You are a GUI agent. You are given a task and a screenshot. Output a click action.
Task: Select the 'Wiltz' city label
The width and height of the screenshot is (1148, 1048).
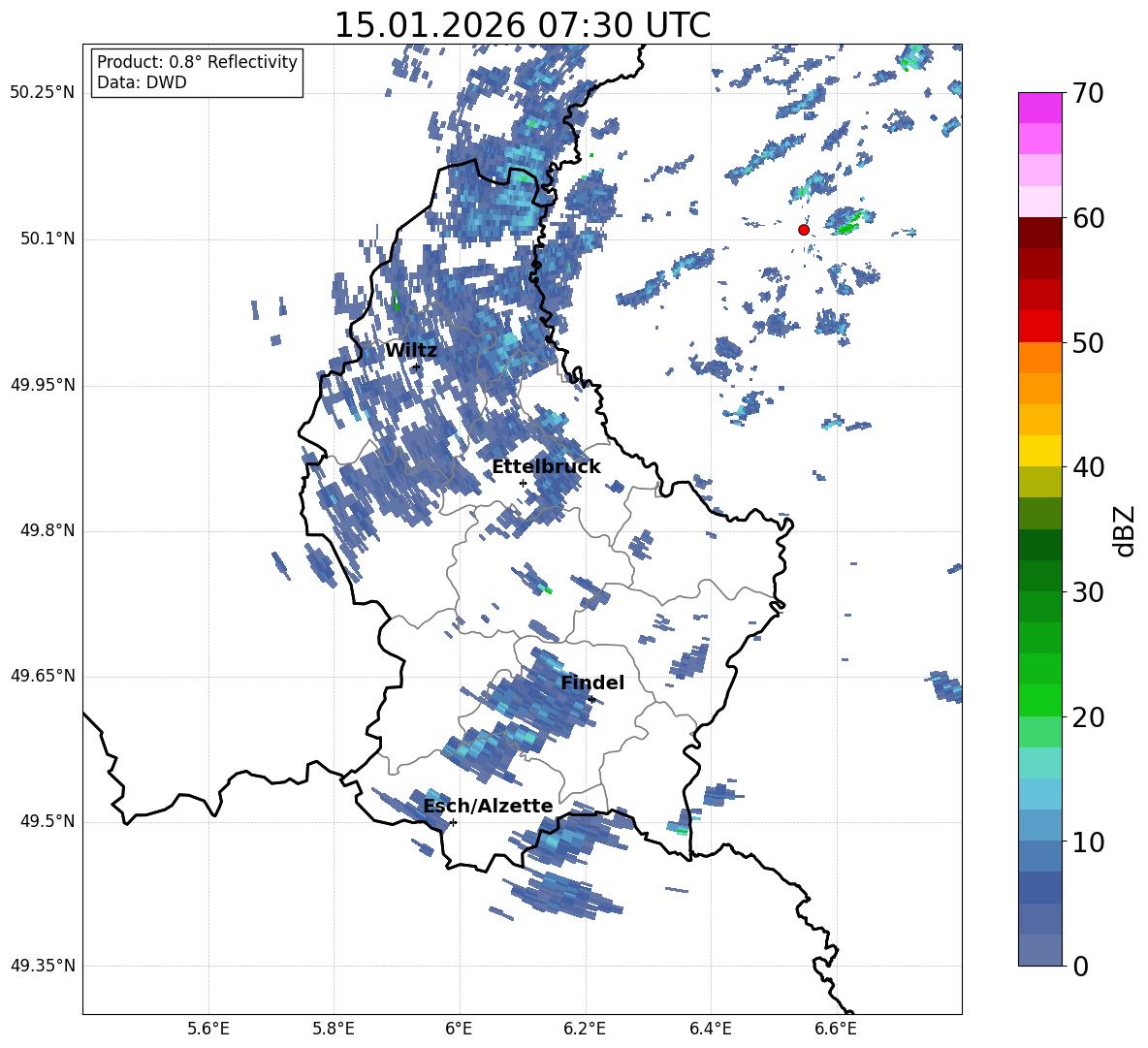411,351
